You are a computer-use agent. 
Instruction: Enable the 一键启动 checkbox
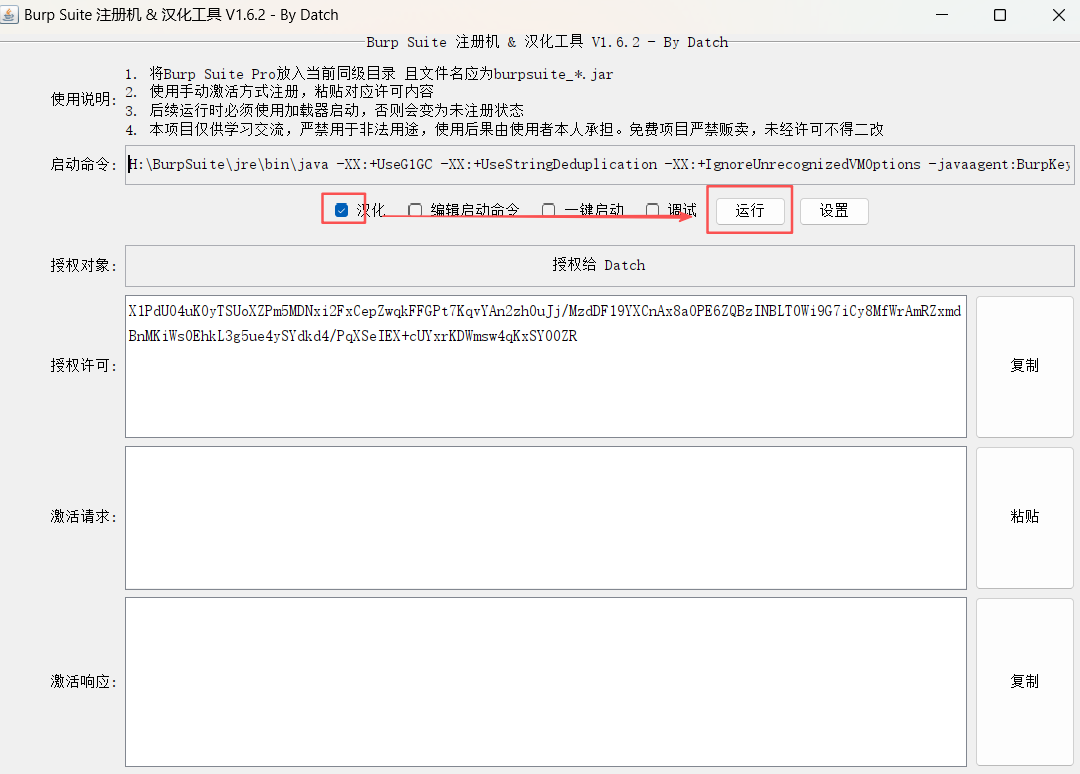tap(549, 210)
